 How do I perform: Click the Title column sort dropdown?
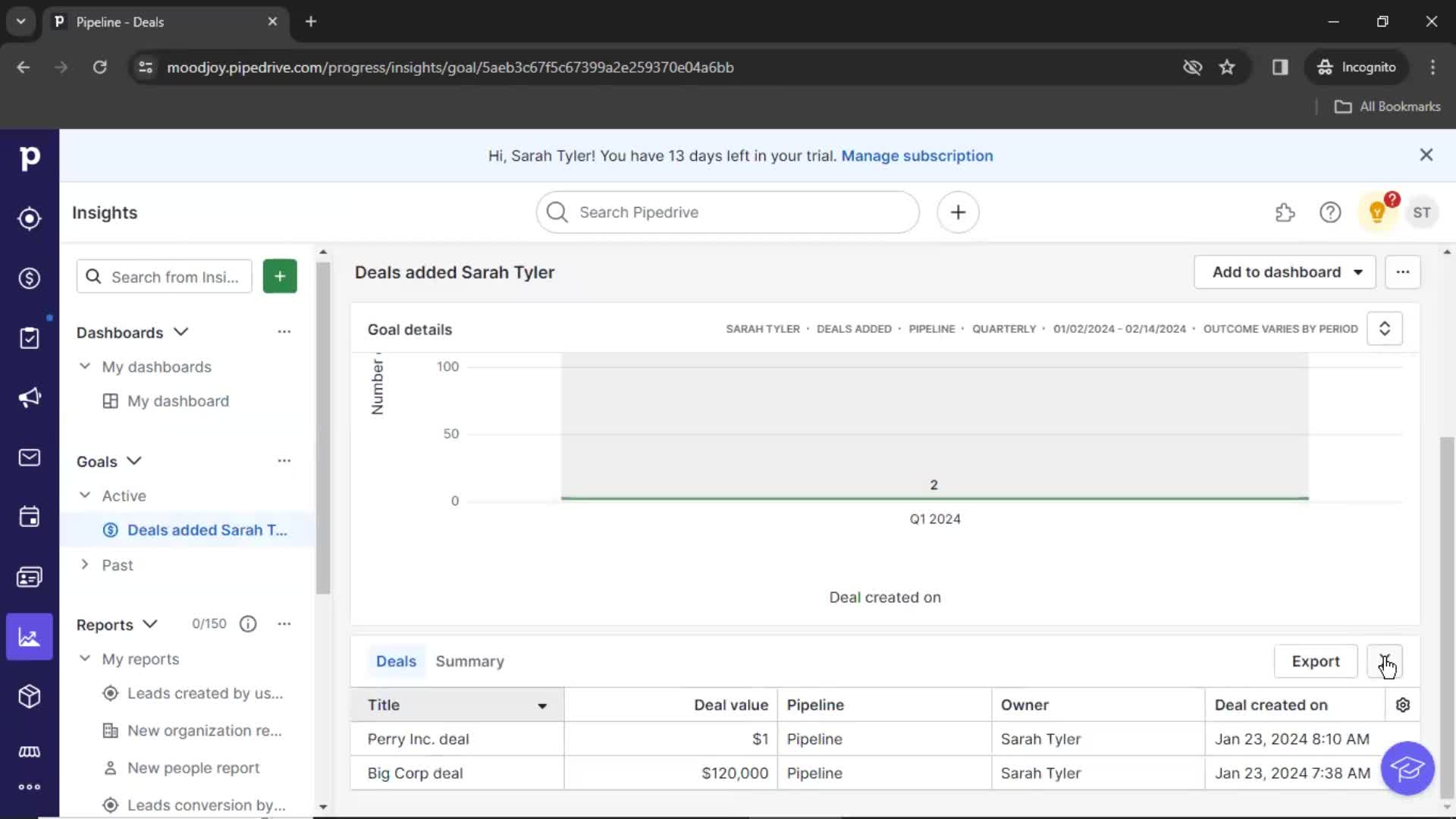(x=542, y=705)
